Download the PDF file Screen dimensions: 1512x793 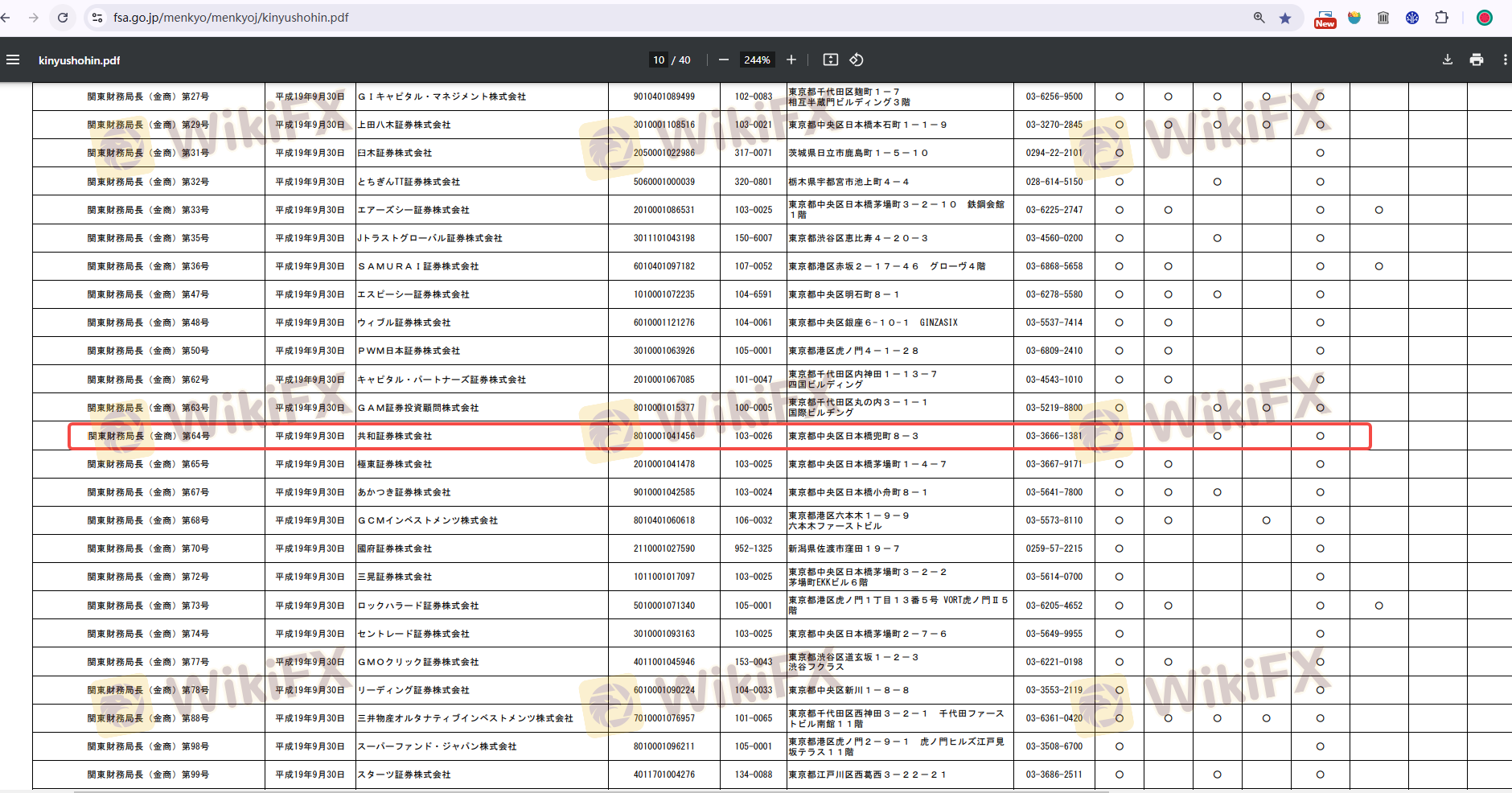click(x=1447, y=60)
